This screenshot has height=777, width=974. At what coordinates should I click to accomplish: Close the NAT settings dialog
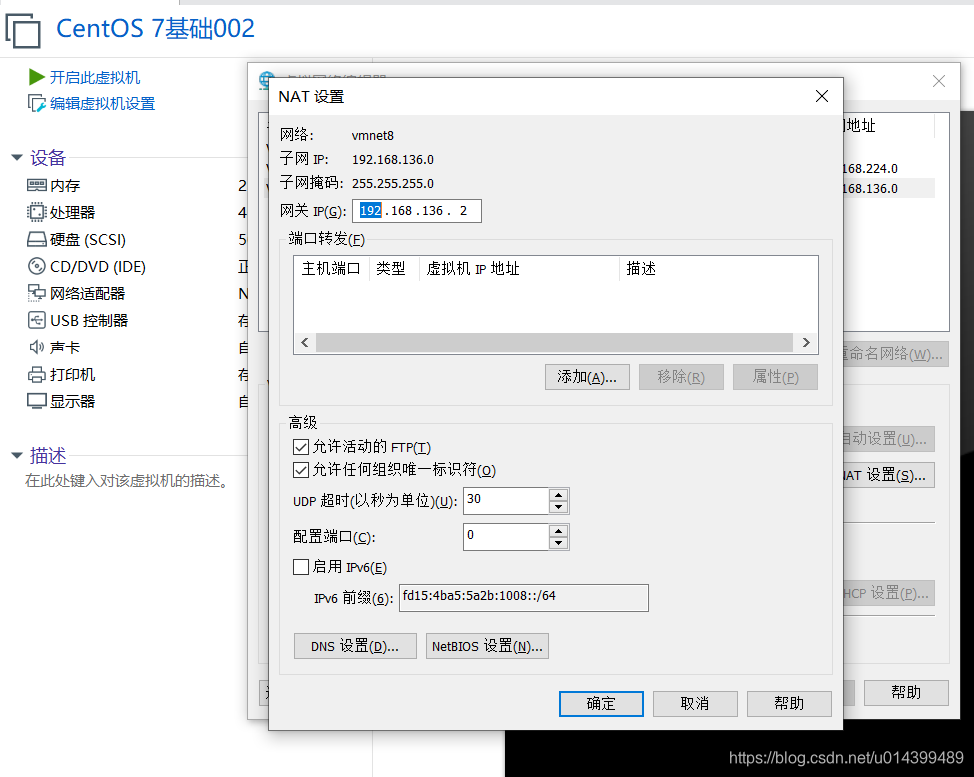[821, 96]
